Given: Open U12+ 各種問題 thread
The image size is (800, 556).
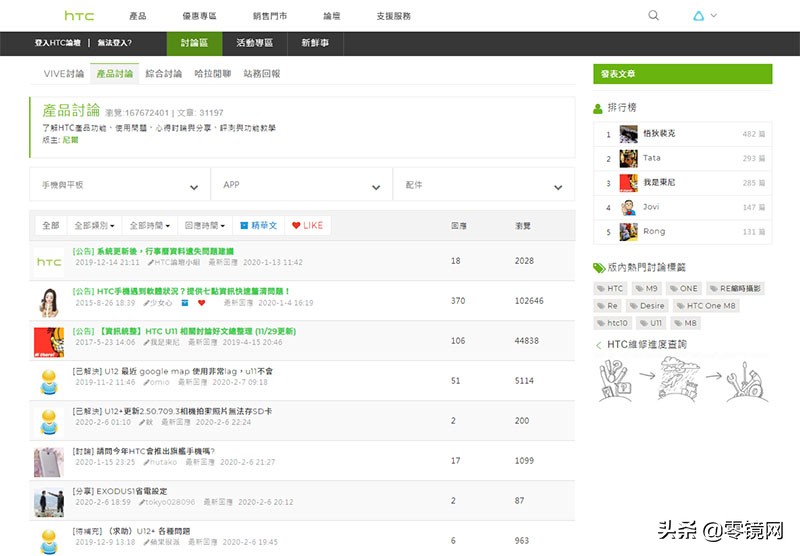Looking at the screenshot, I should click(131, 532).
